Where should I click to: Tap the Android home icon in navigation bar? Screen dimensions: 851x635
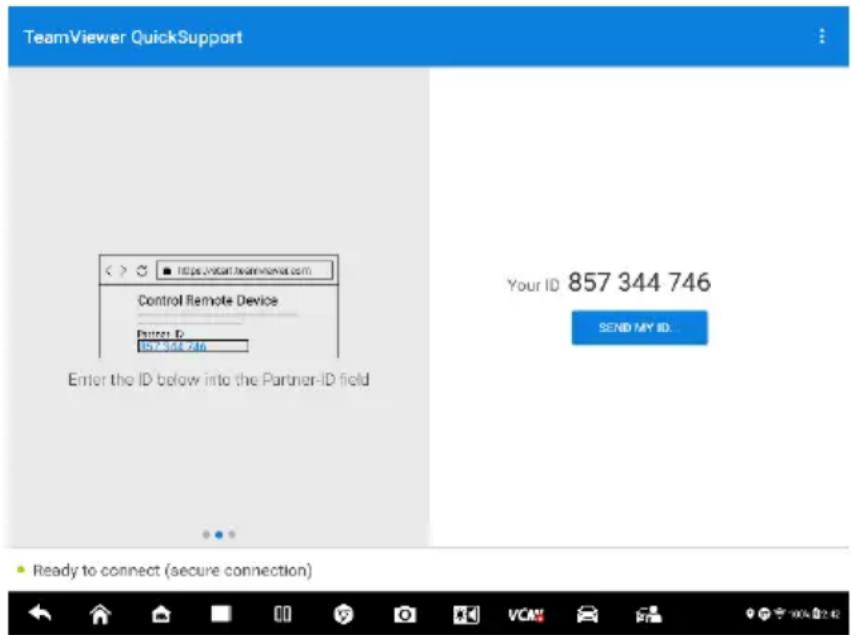click(x=100, y=614)
